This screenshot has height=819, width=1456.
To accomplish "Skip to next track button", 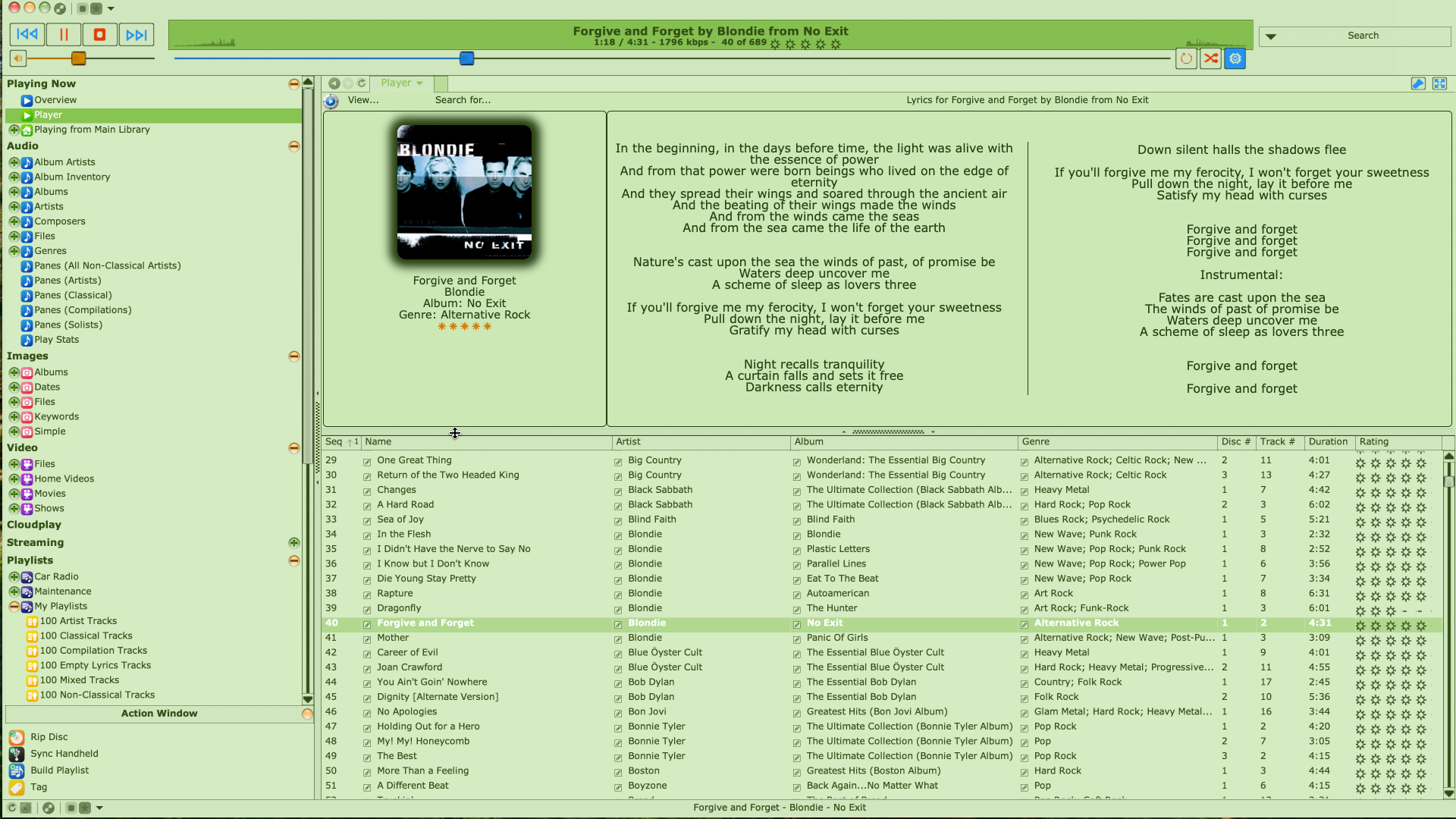I will [x=136, y=34].
